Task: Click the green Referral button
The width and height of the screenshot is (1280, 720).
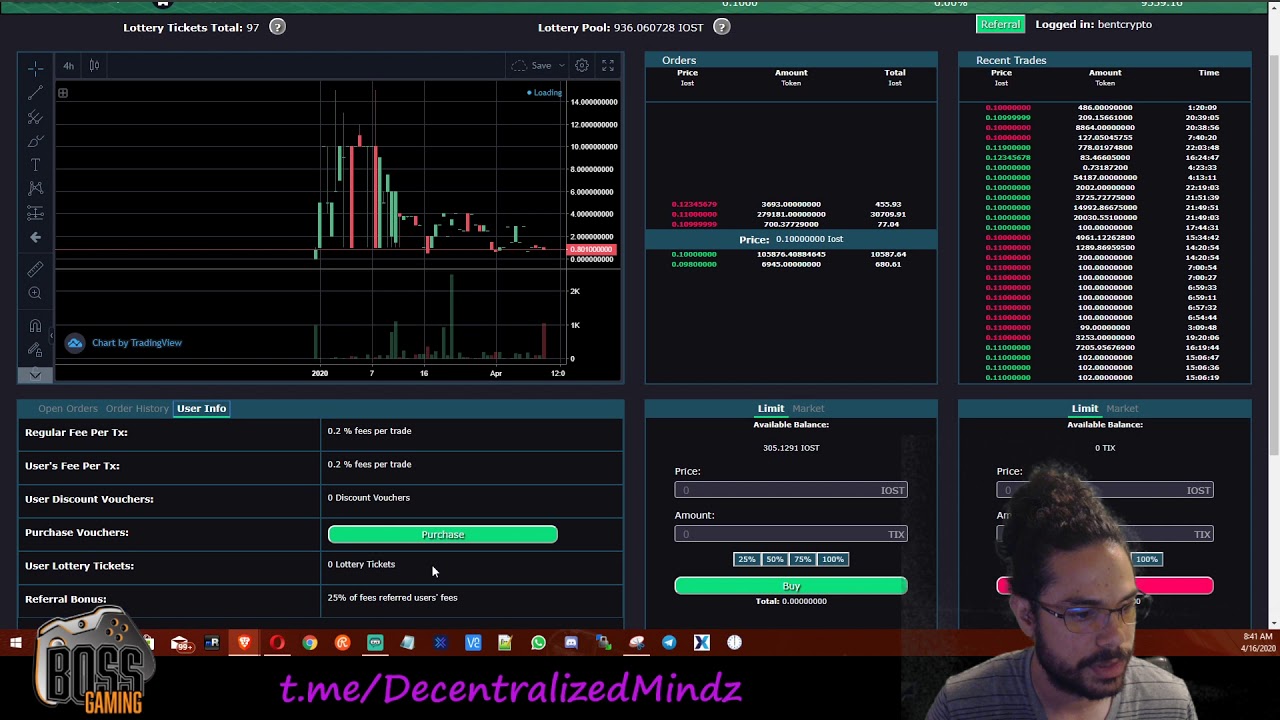Action: [1000, 24]
